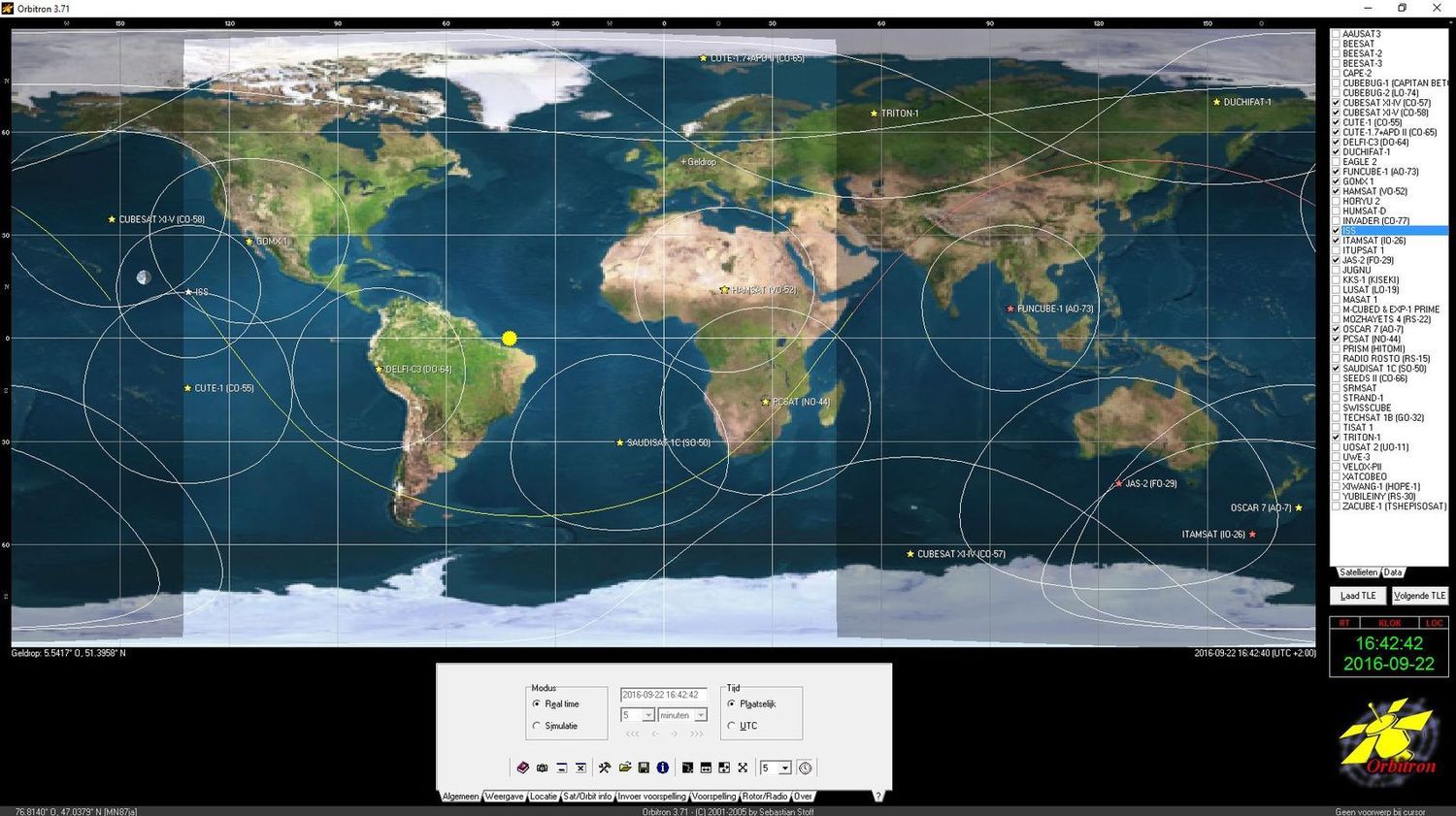Open the Rotor/Radio tab
This screenshot has height=816, width=1456.
click(765, 797)
